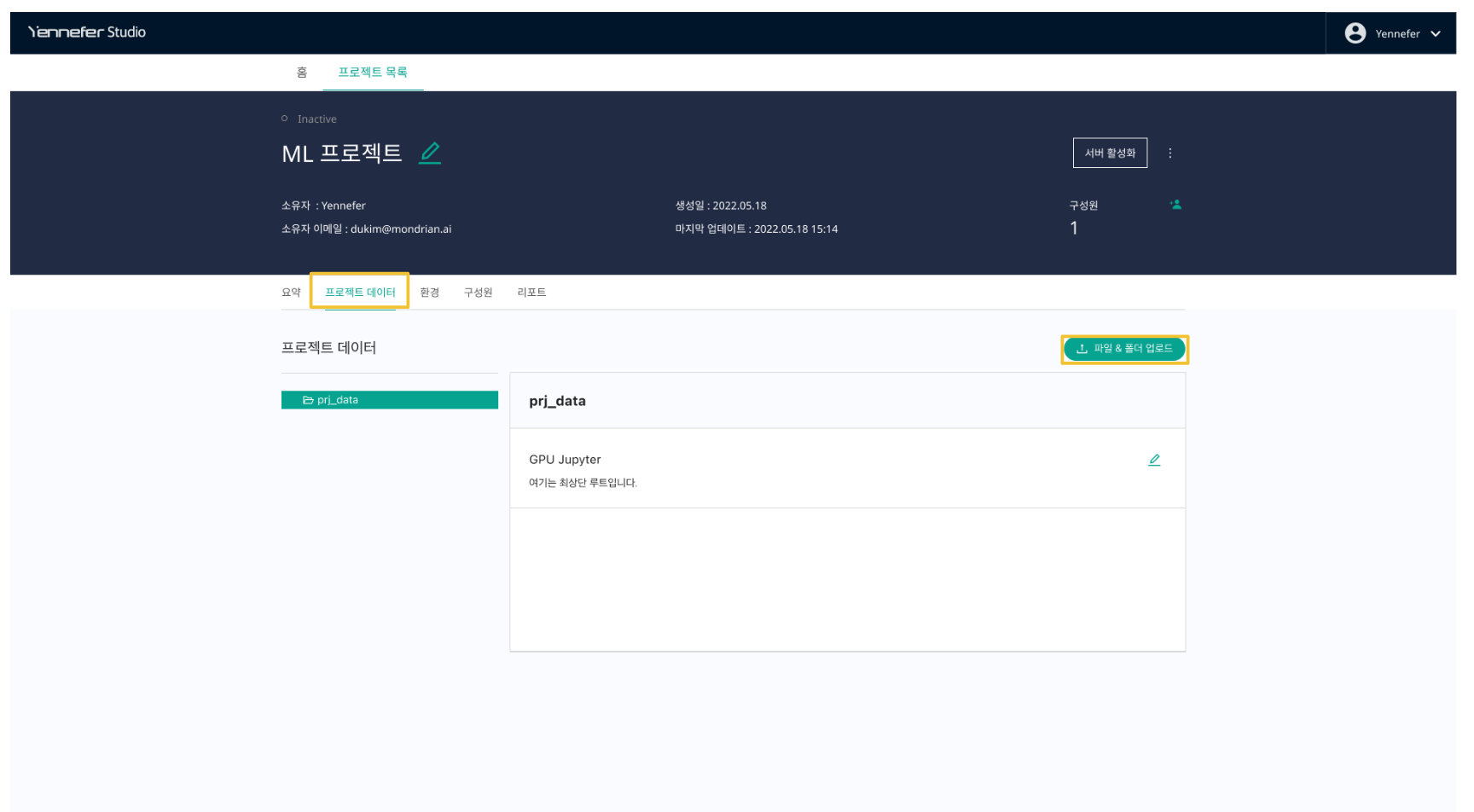Click the 구성원 count number 1
Viewport: 1474px width, 812px height.
[1074, 229]
